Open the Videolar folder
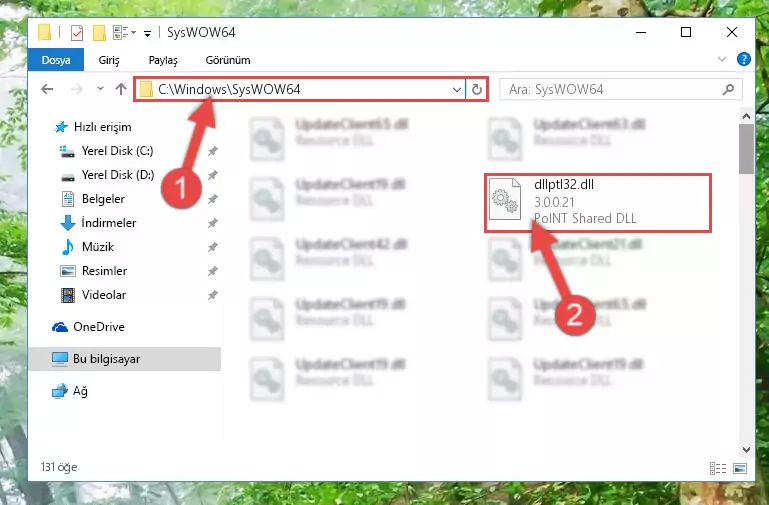The image size is (769, 505). 103,295
